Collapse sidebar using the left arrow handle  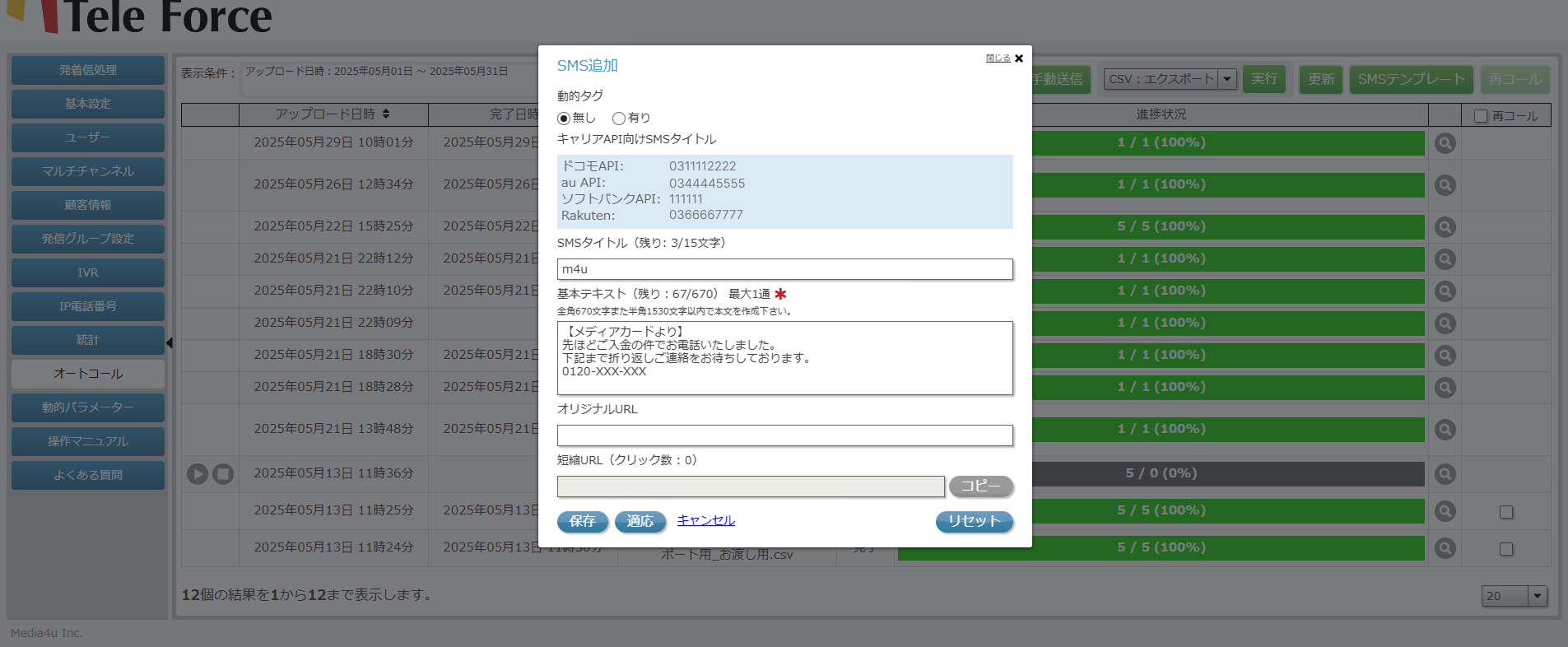(x=170, y=342)
